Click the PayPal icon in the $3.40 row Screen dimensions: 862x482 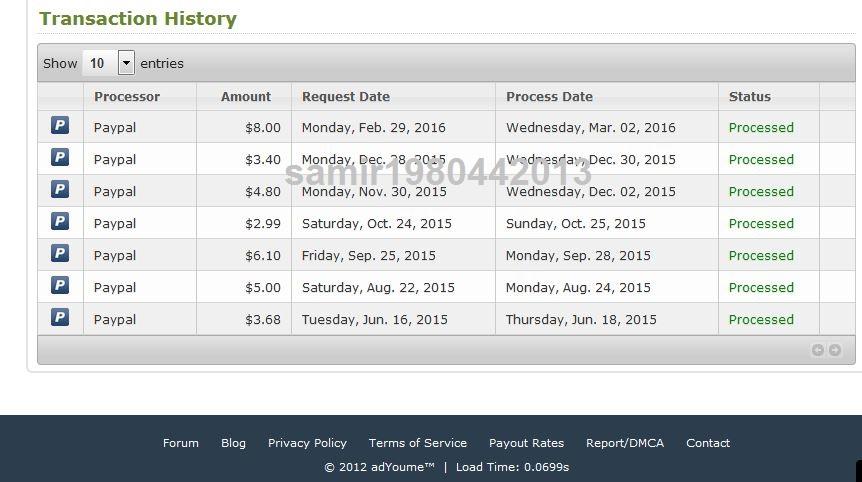click(60, 157)
